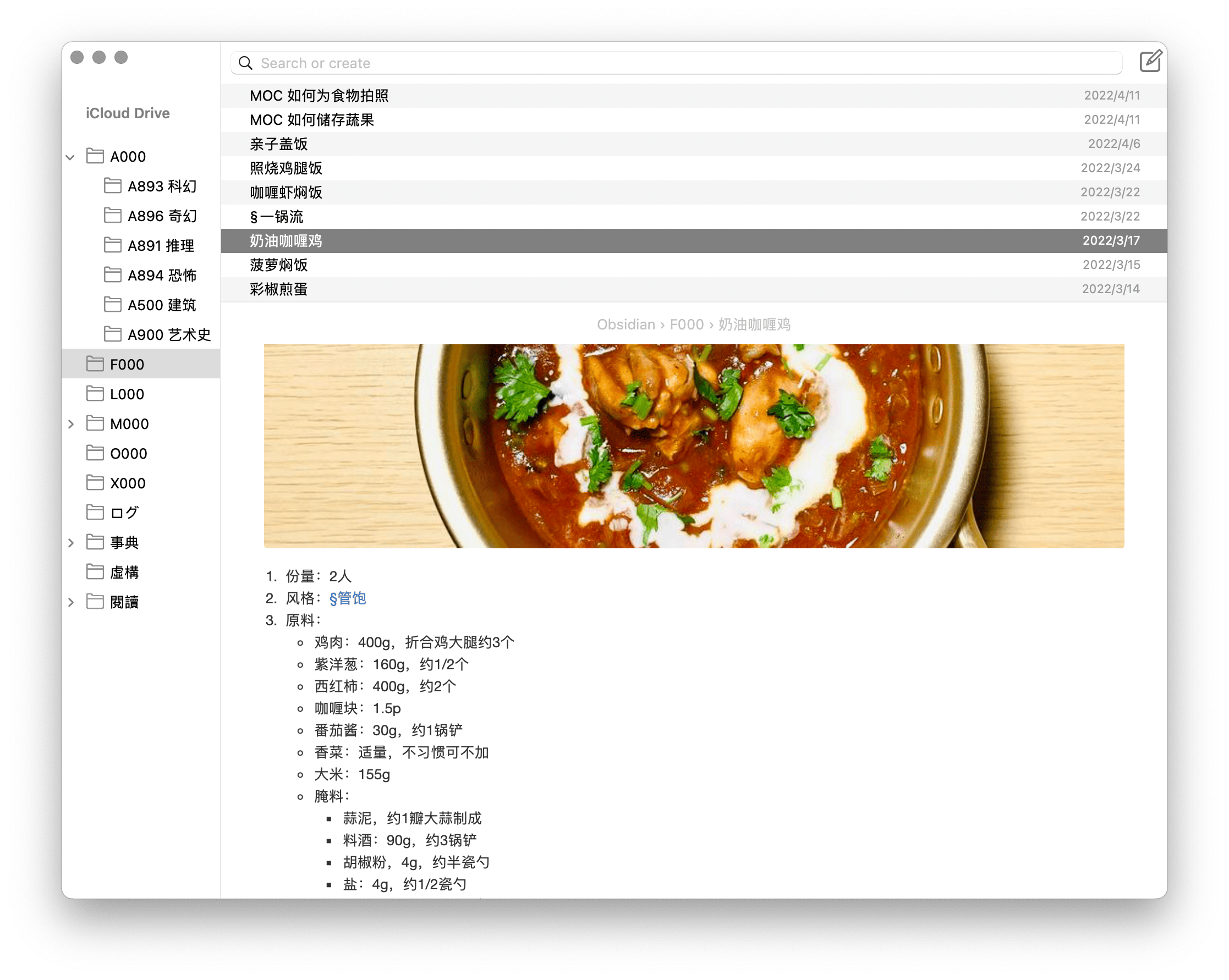Select the A500 建筑 folder label
Image resolution: width=1229 pixels, height=980 pixels.
[162, 305]
